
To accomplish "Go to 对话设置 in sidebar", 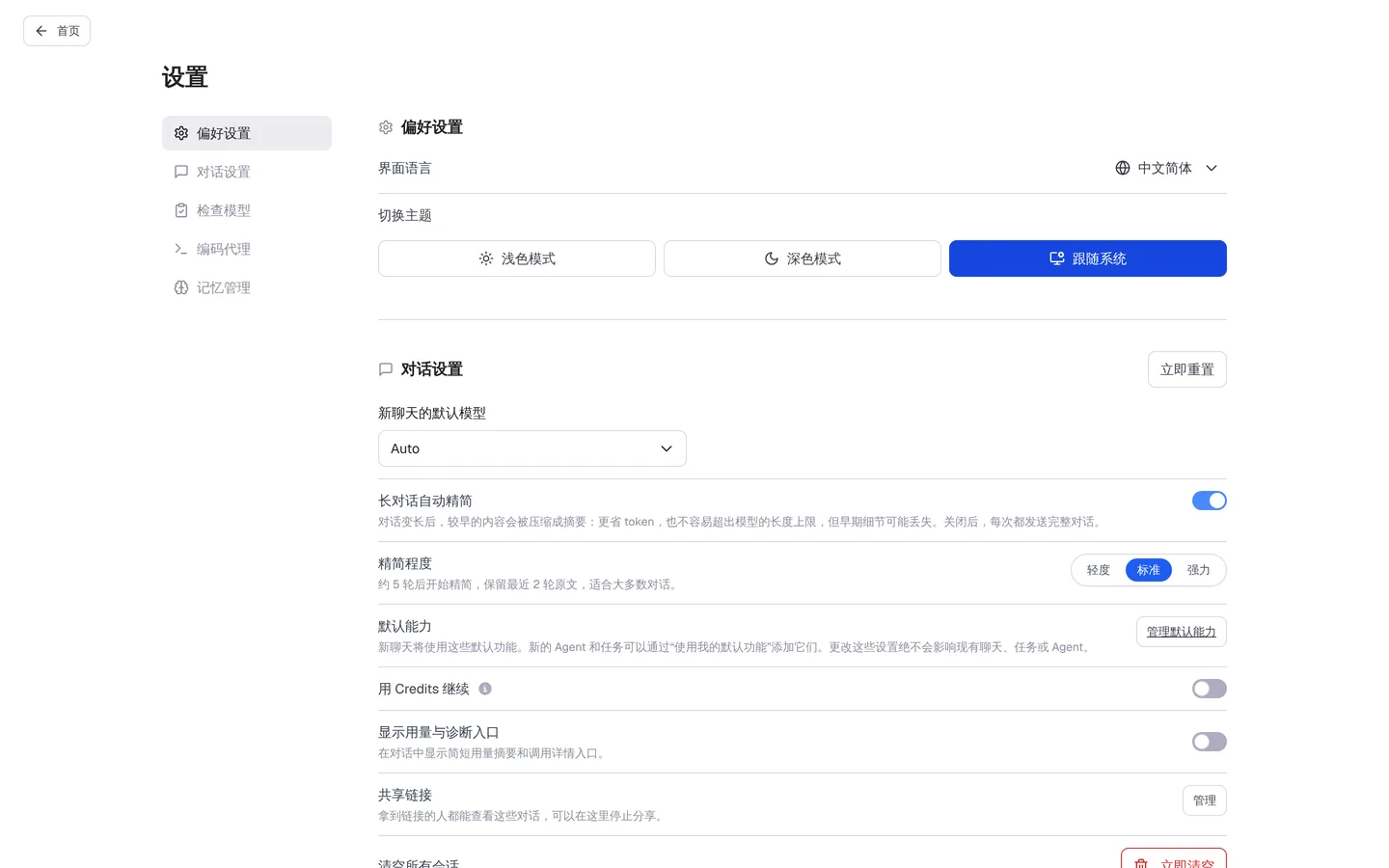I will (x=247, y=172).
